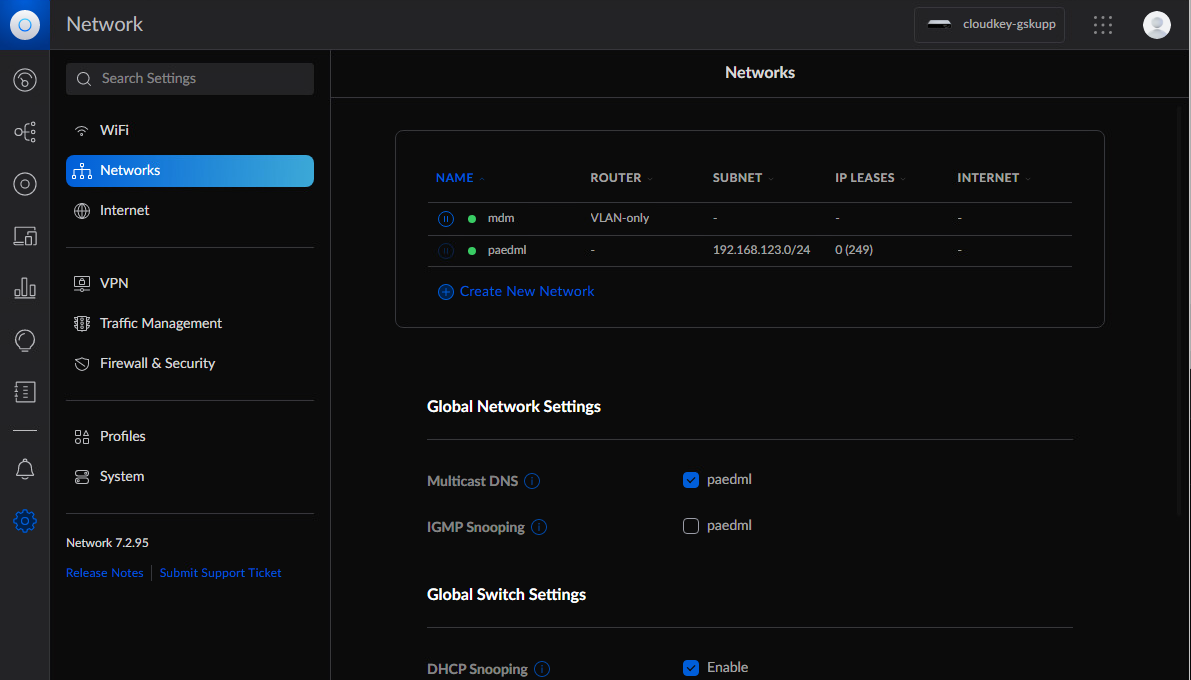This screenshot has height=680, width=1191.
Task: Go to Internet settings
Action: [x=190, y=210]
